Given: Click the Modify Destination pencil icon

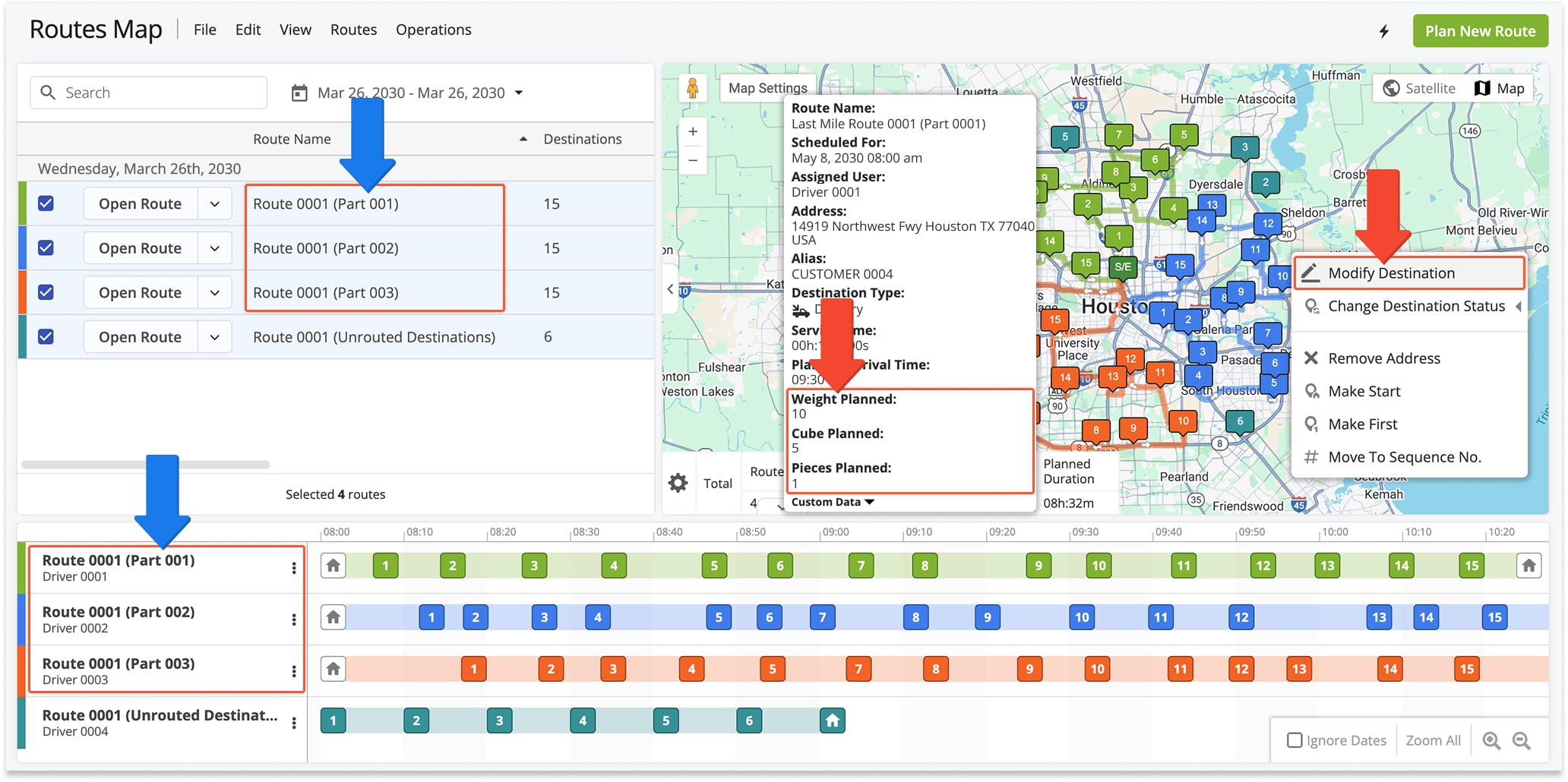Looking at the screenshot, I should [1310, 273].
